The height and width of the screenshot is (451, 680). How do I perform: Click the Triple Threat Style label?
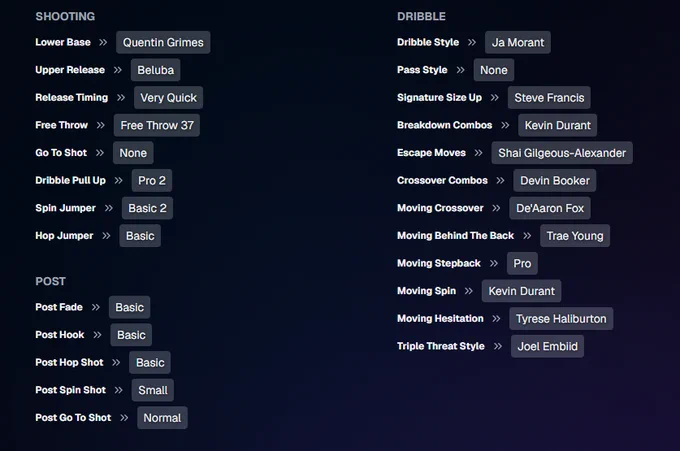click(x=441, y=346)
